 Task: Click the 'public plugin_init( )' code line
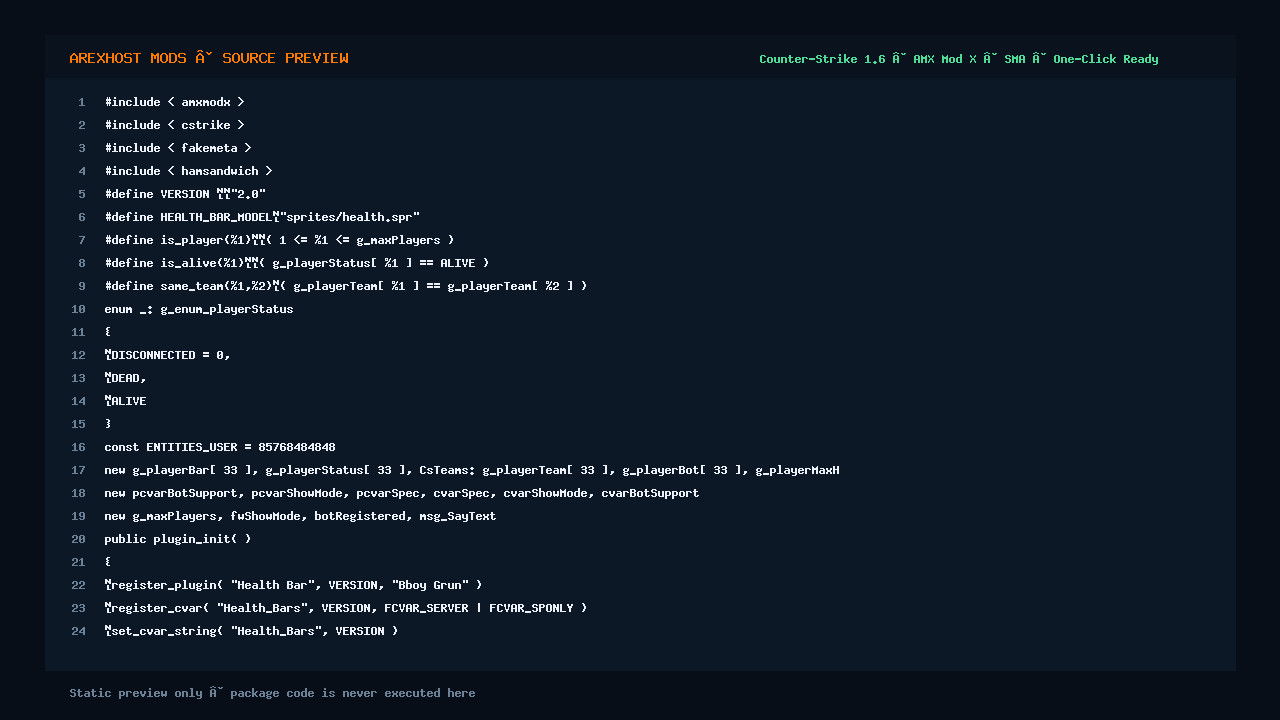click(x=178, y=539)
